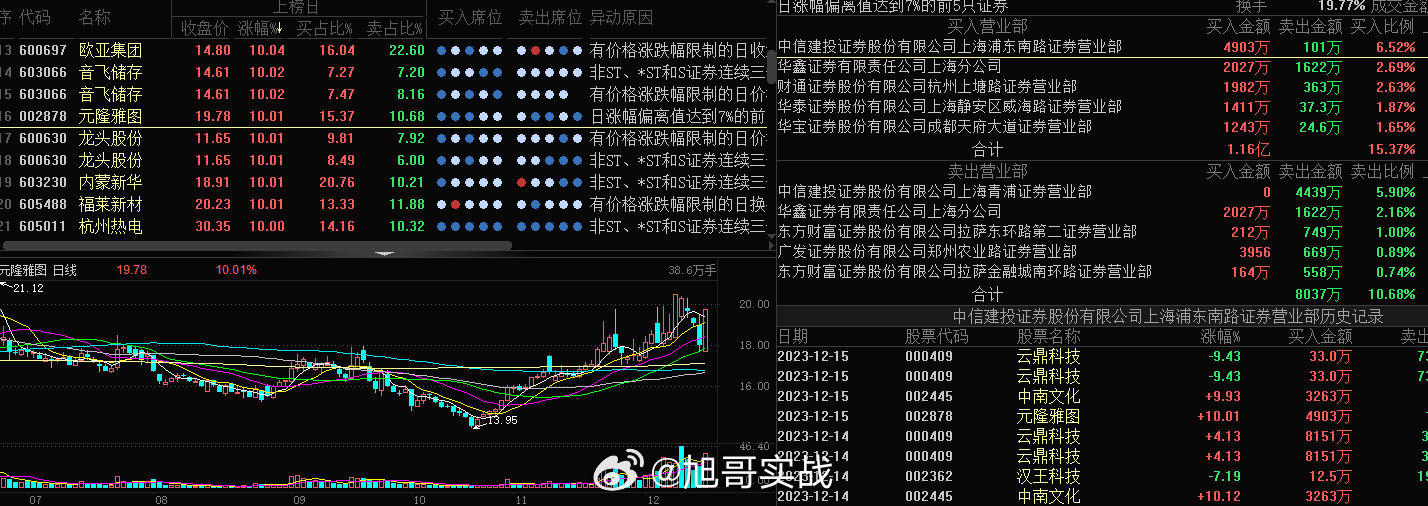Screen dimensions: 1428x506
Task: Click the 38.6万手 volume label
Action: point(692,270)
